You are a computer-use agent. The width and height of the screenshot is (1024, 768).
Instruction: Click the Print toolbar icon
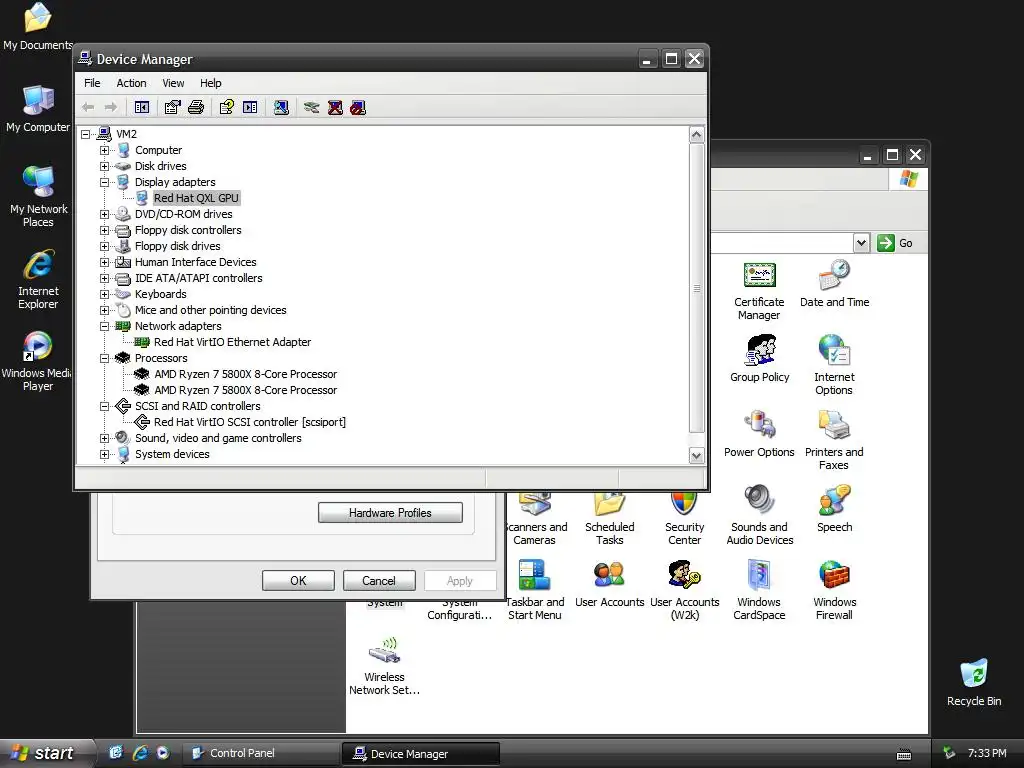pyautogui.click(x=196, y=107)
